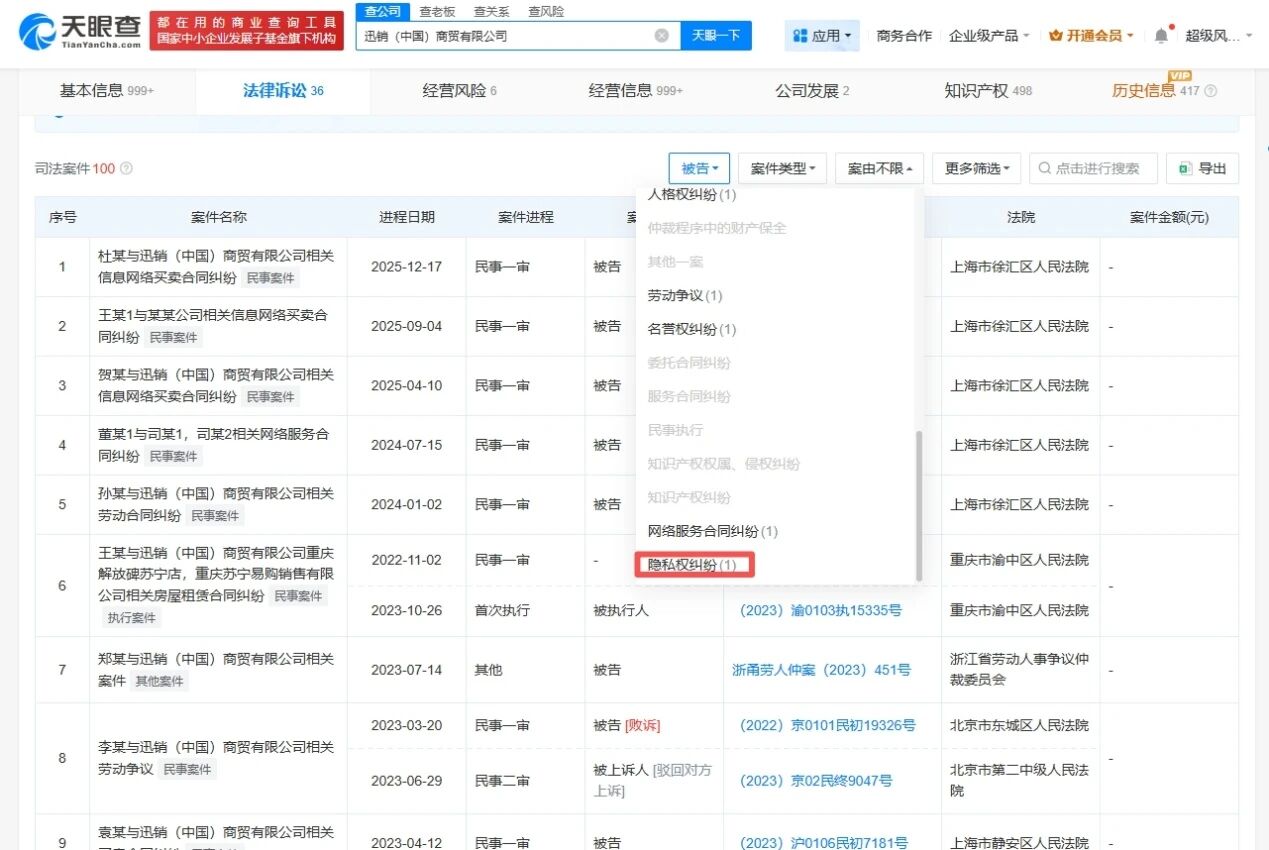Select 劳动争议 (1) option

click(x=685, y=295)
